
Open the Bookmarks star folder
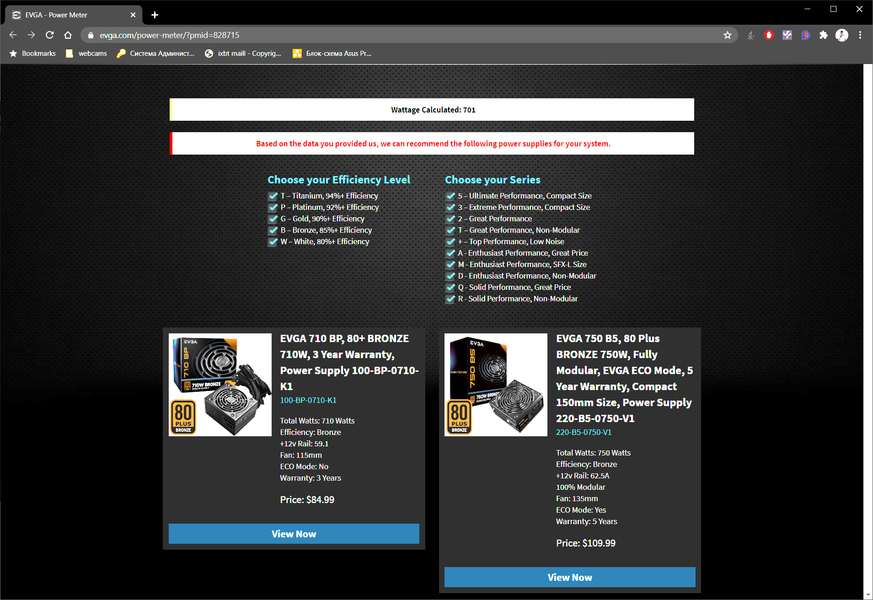tap(33, 53)
